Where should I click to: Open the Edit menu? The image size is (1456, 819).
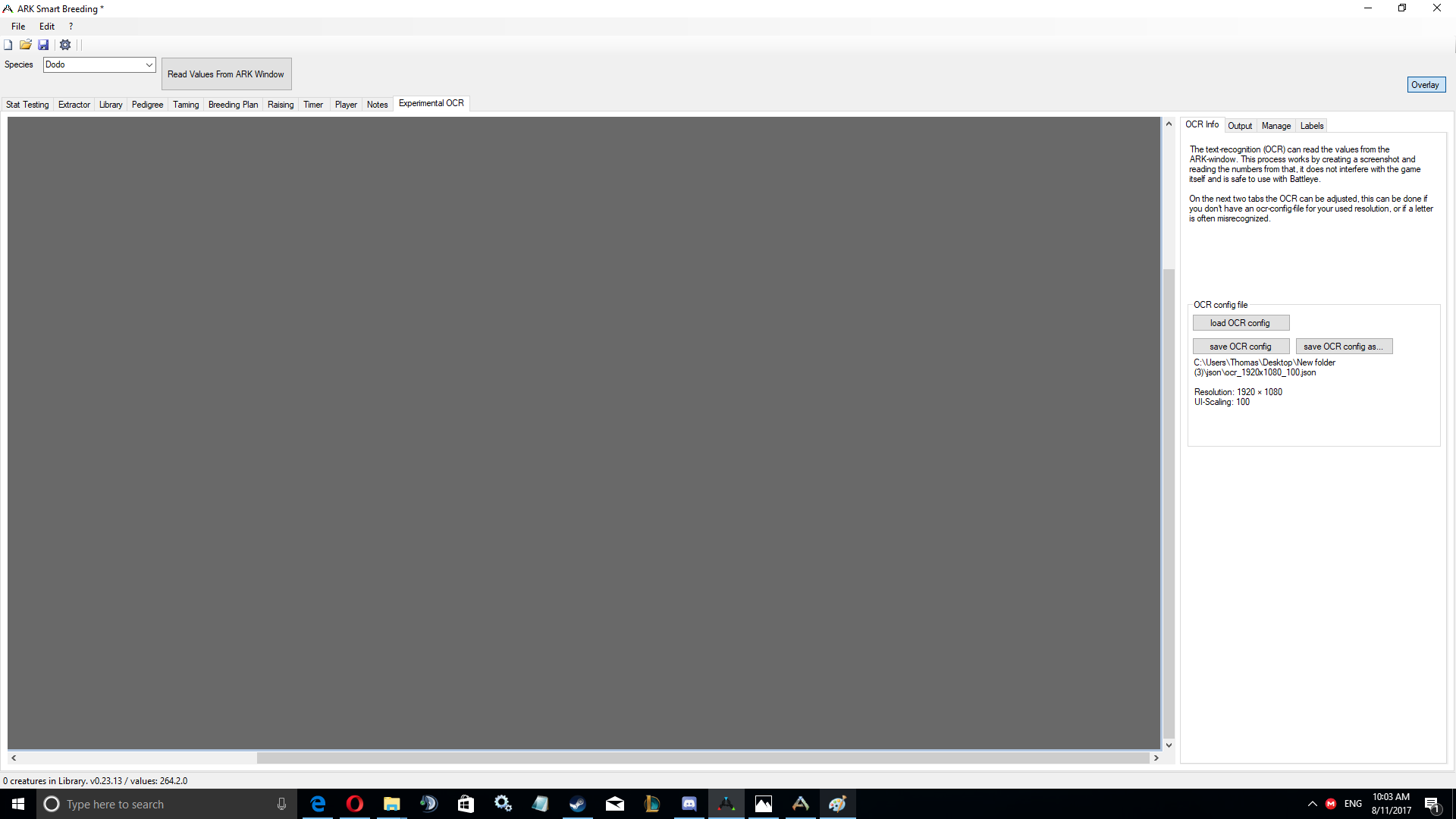pyautogui.click(x=46, y=26)
